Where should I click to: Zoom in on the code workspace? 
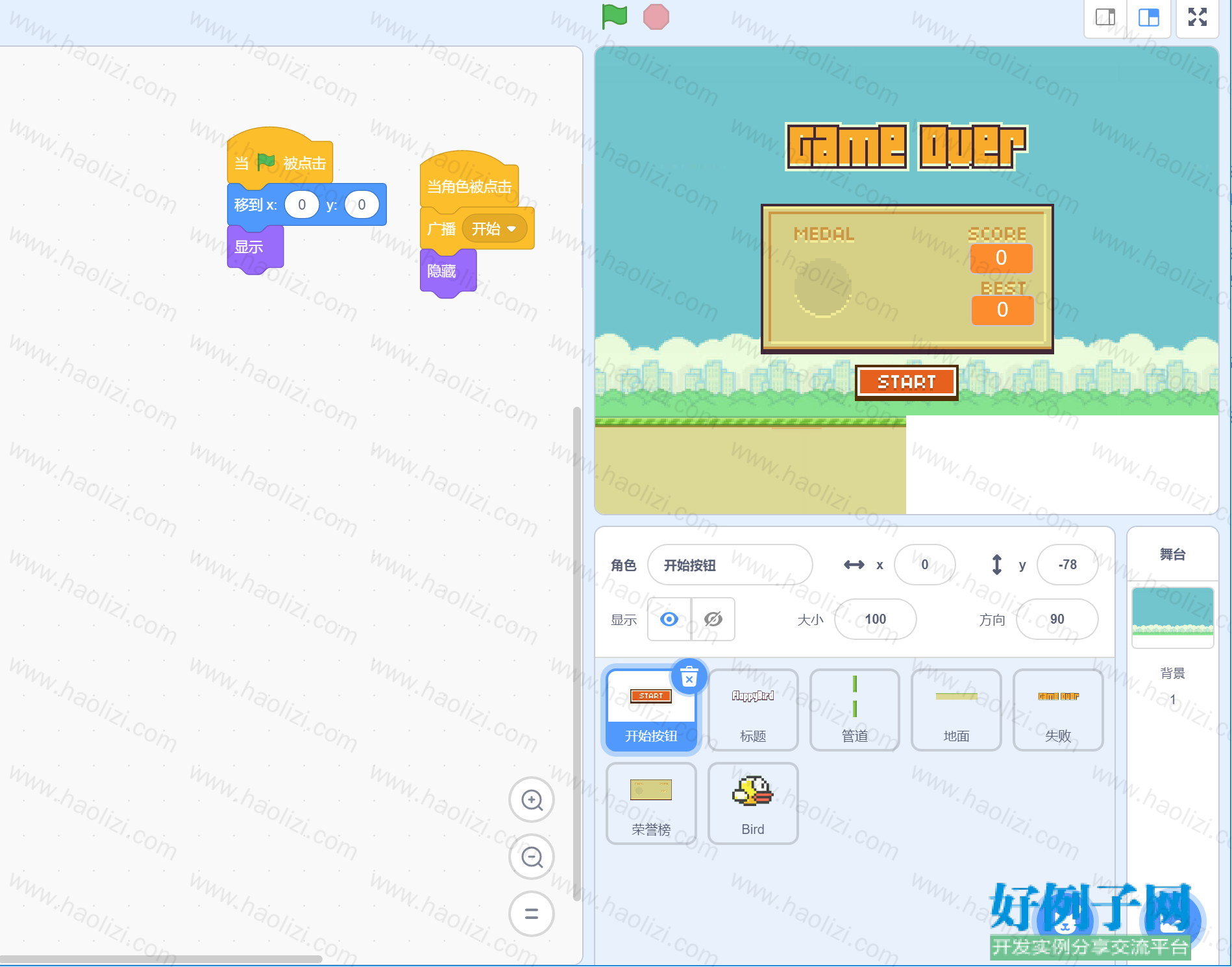(532, 800)
